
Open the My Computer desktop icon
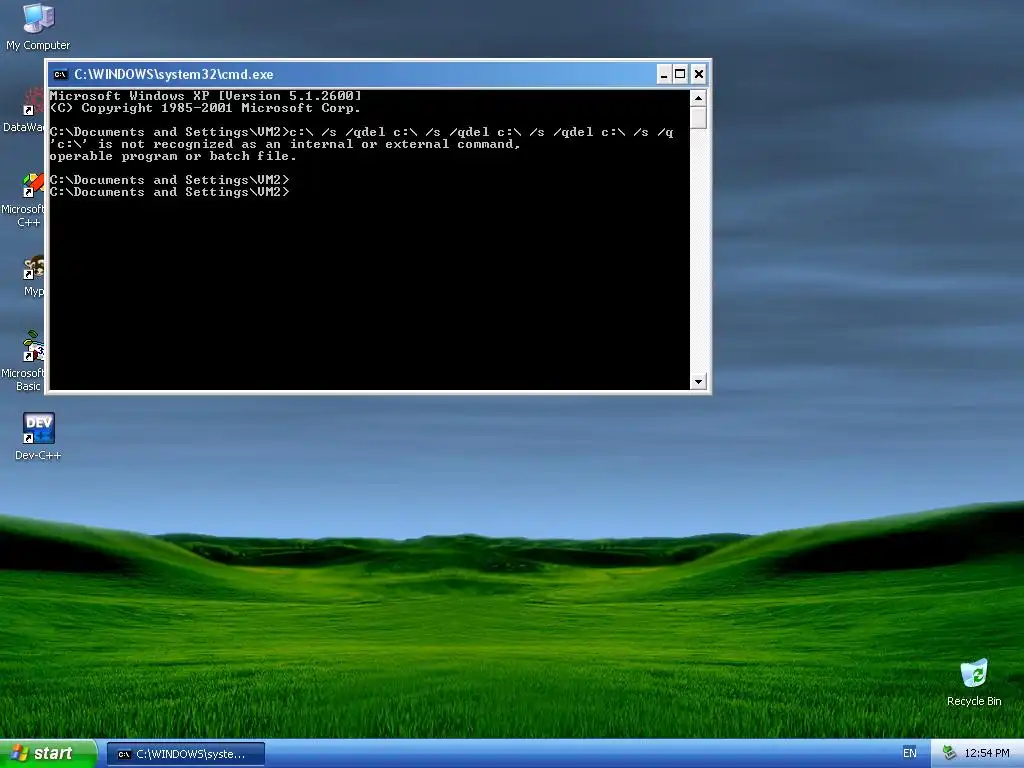[x=38, y=27]
